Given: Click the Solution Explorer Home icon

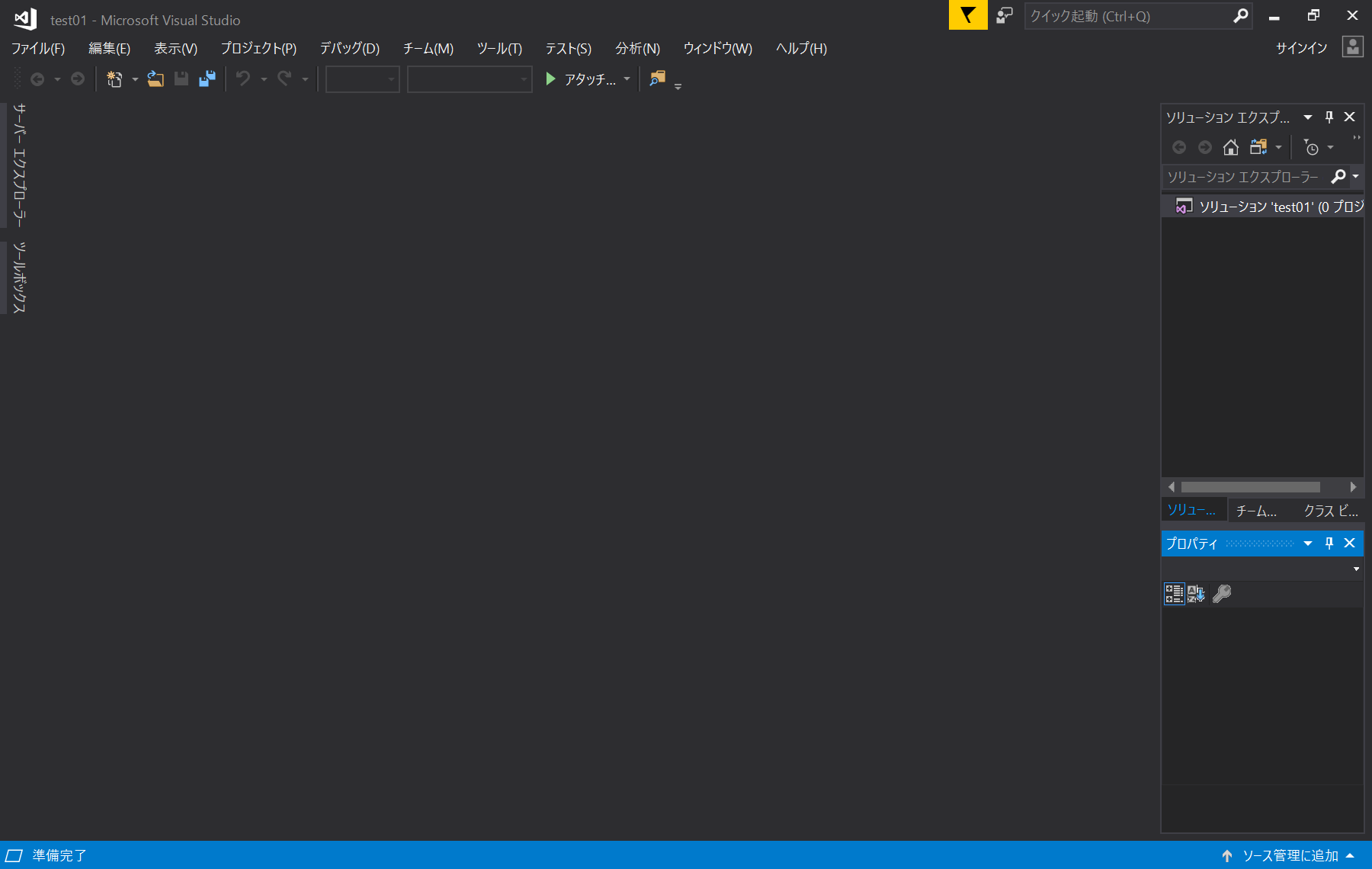Looking at the screenshot, I should 1231,147.
